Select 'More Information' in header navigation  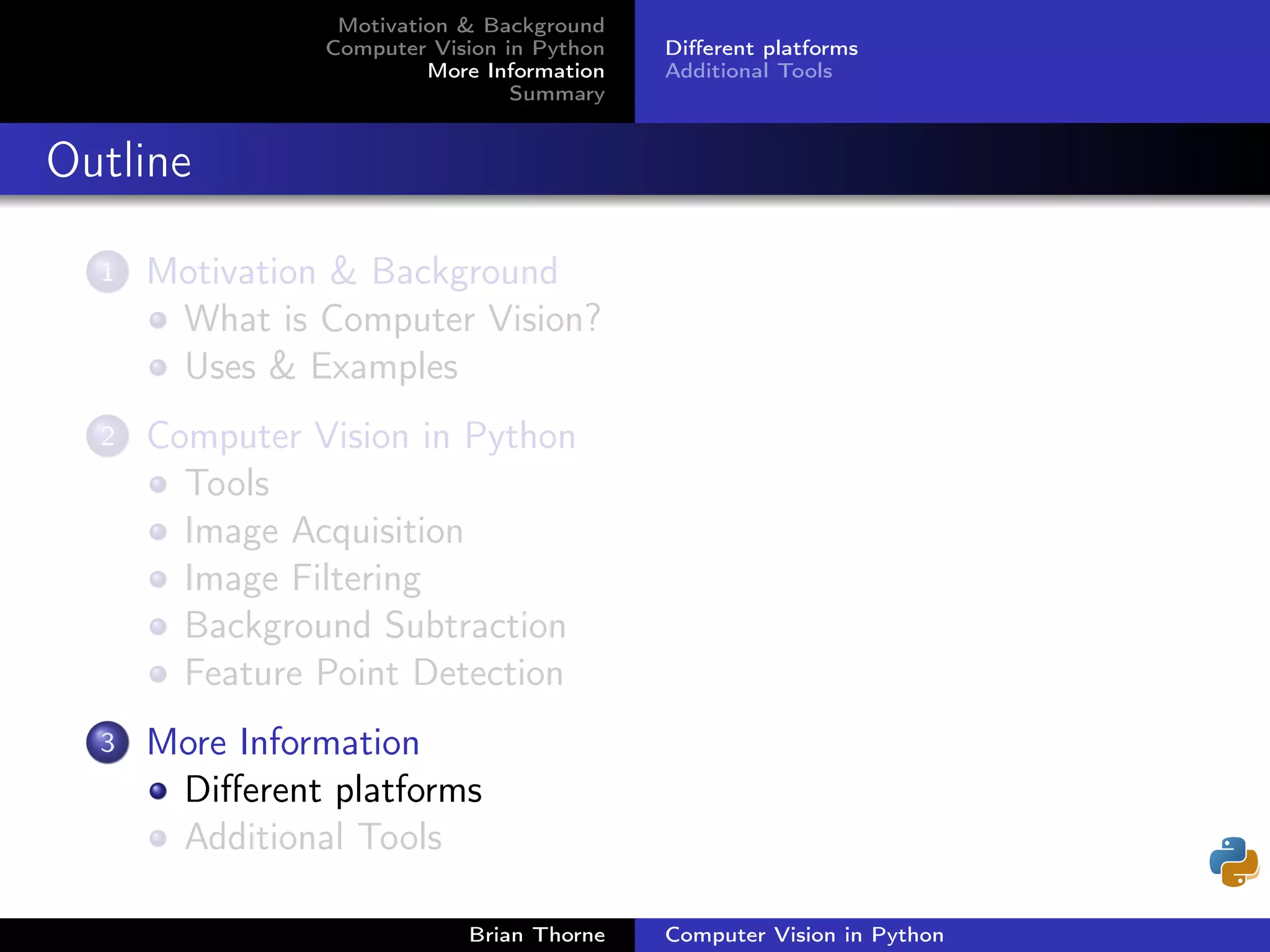click(x=516, y=71)
